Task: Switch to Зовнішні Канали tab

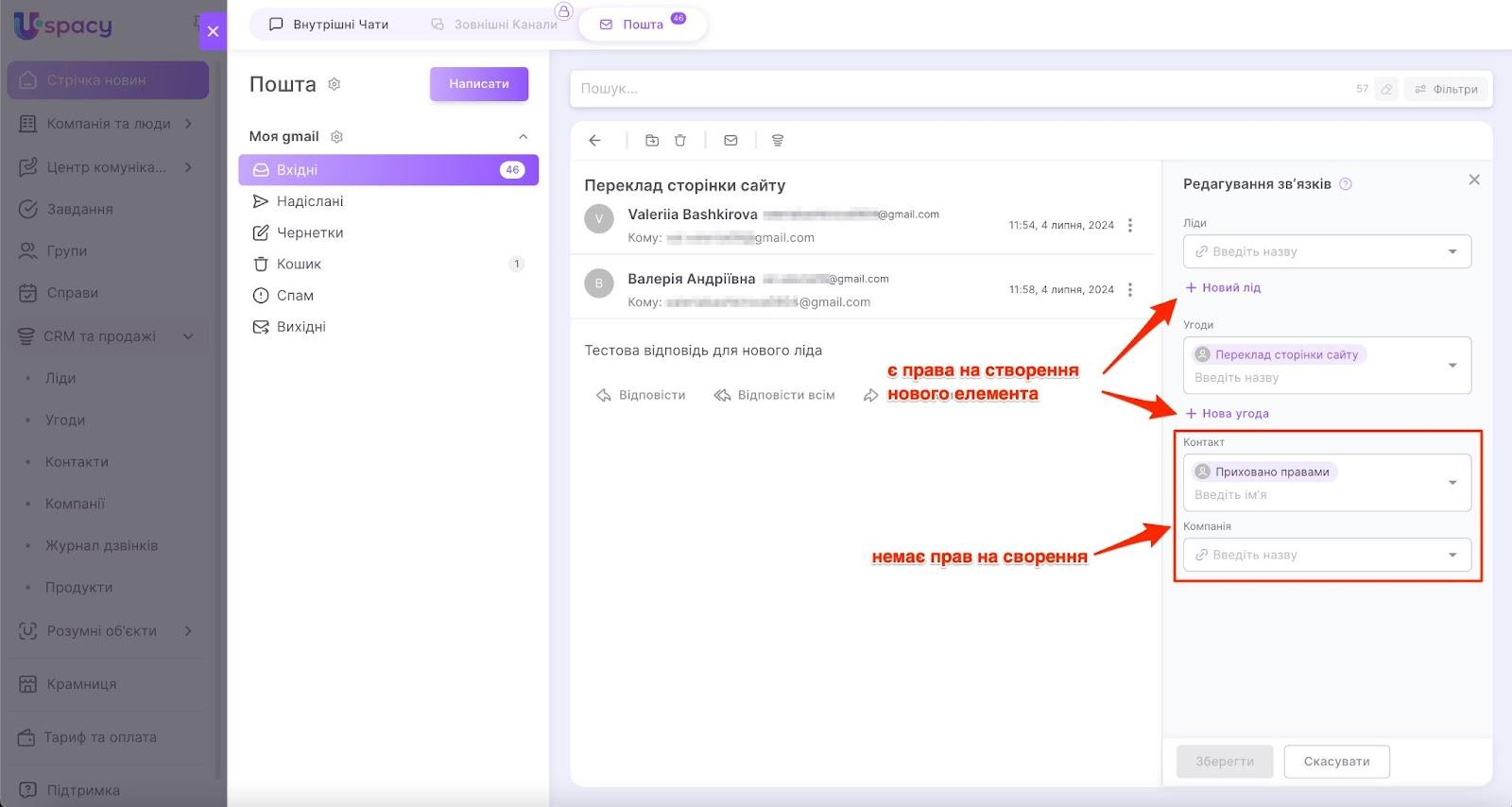Action: point(494,25)
